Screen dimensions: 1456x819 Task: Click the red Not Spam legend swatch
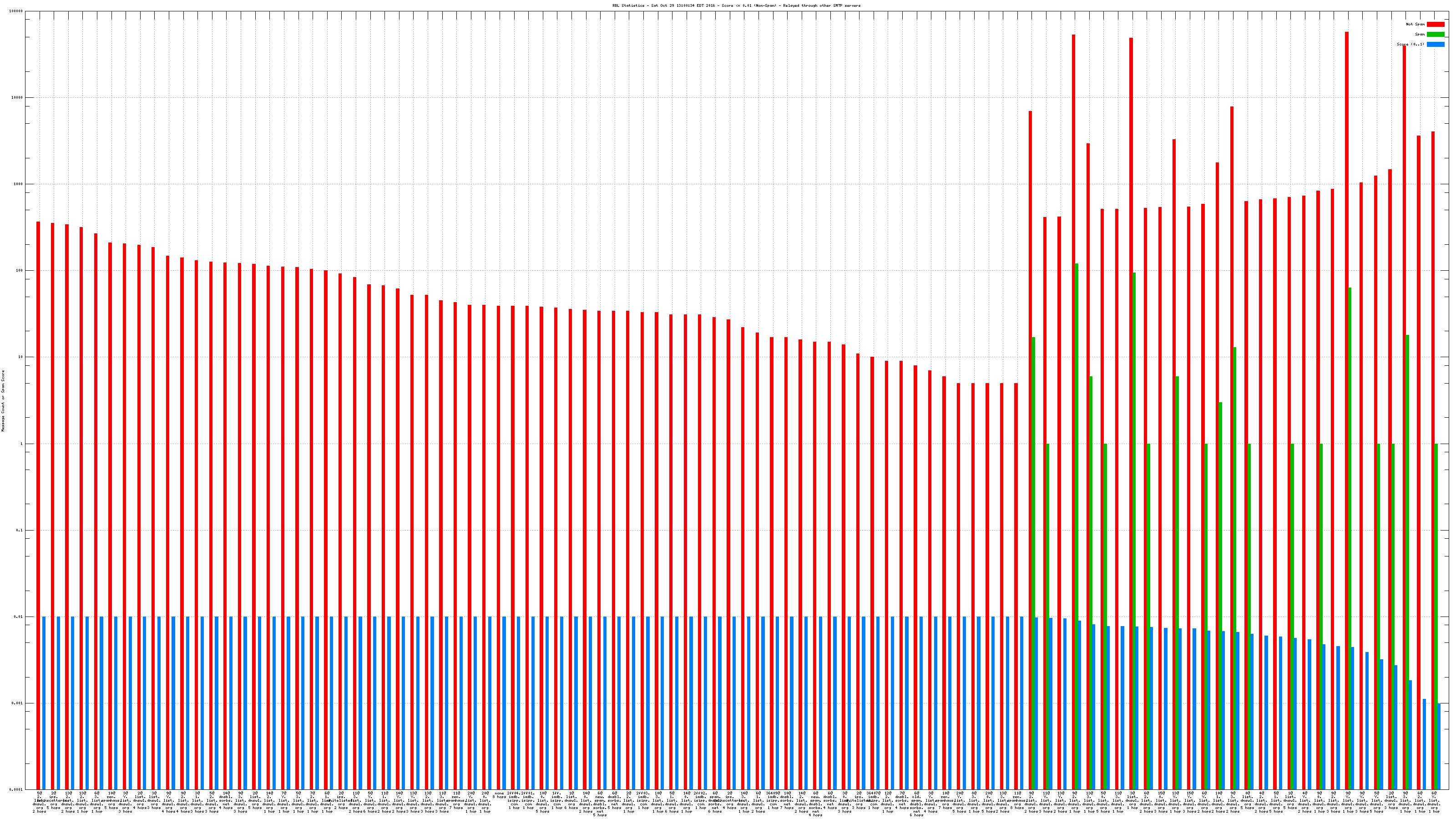(x=1435, y=24)
